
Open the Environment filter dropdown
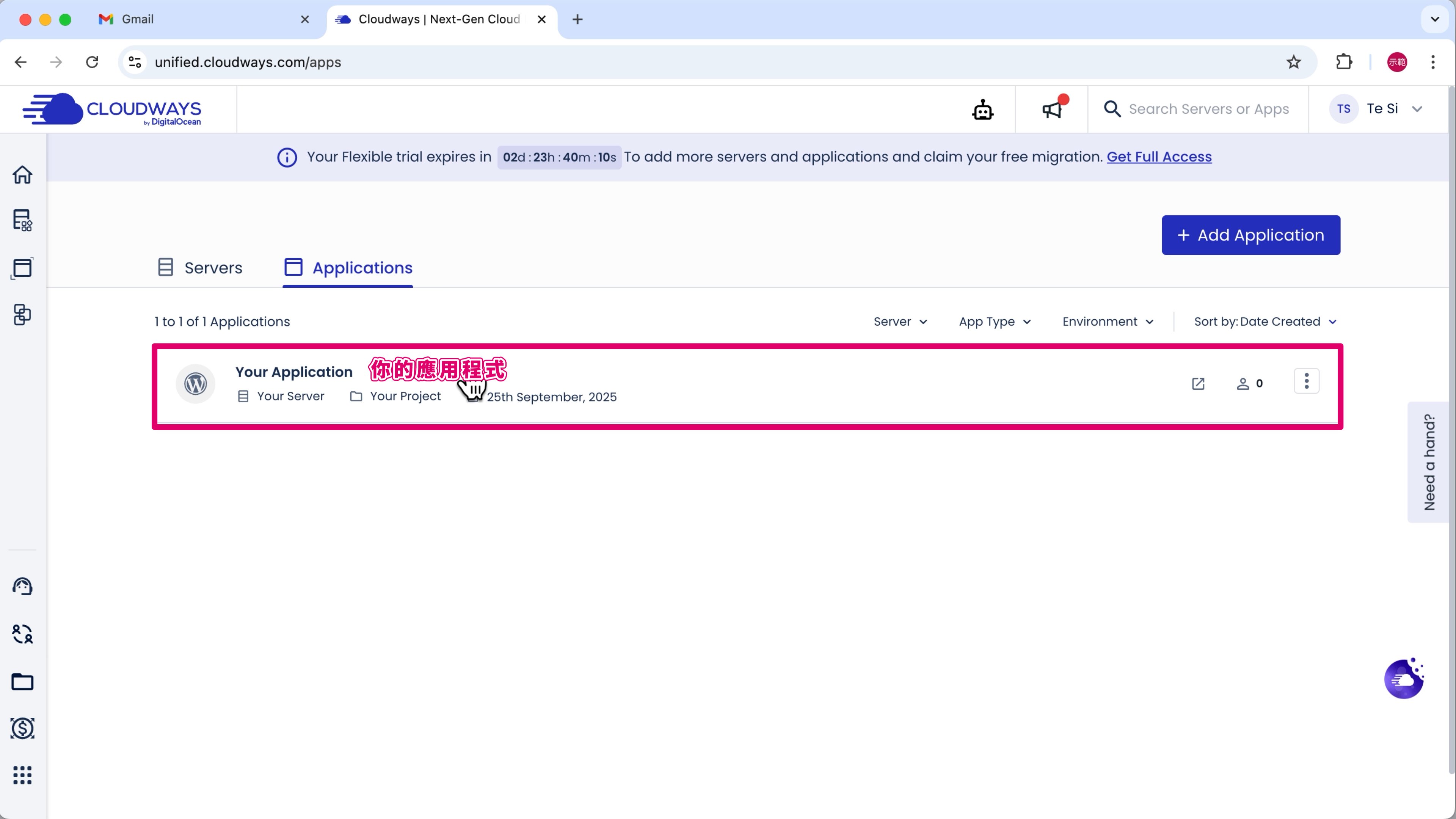click(1107, 322)
